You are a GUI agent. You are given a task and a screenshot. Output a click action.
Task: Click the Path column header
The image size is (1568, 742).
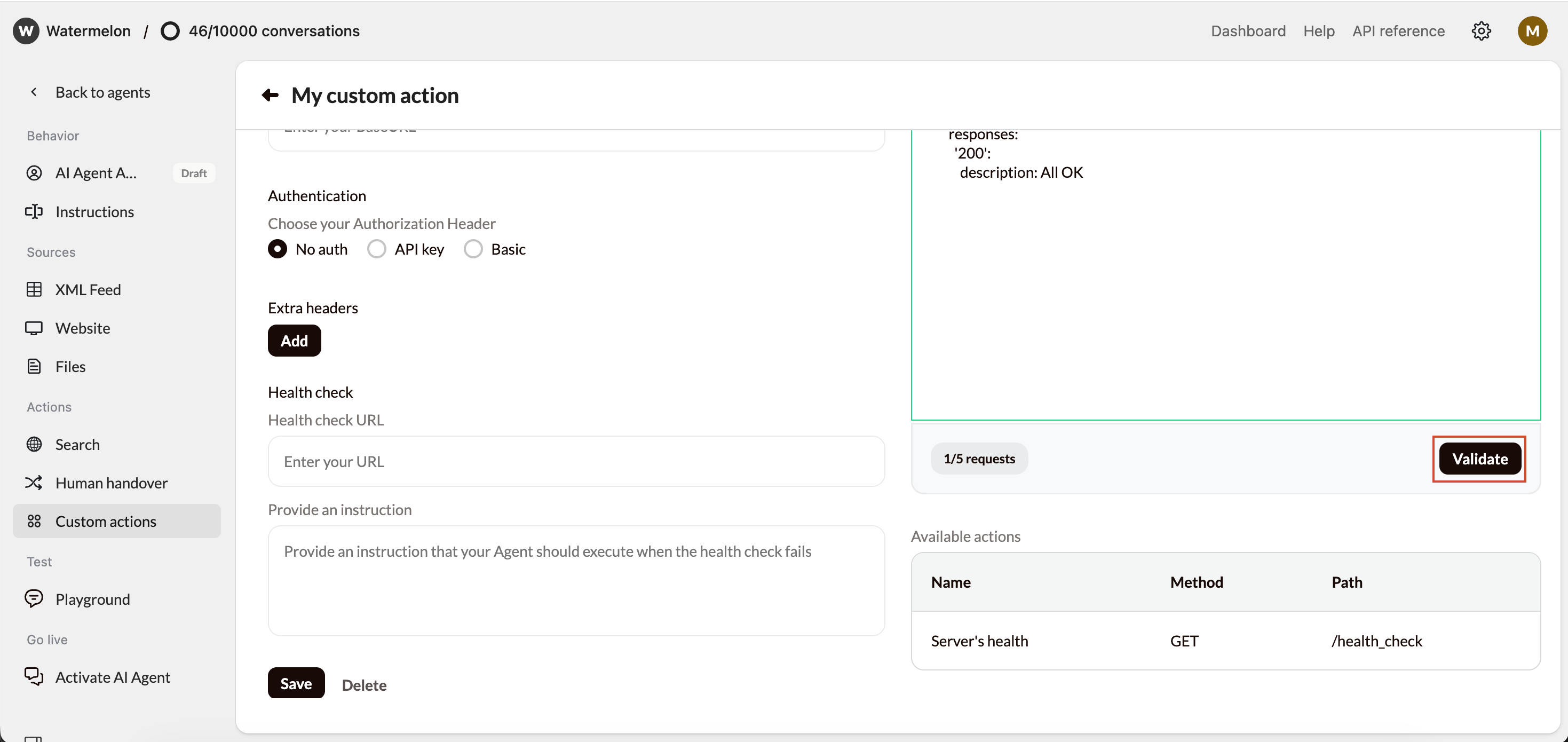tap(1347, 582)
